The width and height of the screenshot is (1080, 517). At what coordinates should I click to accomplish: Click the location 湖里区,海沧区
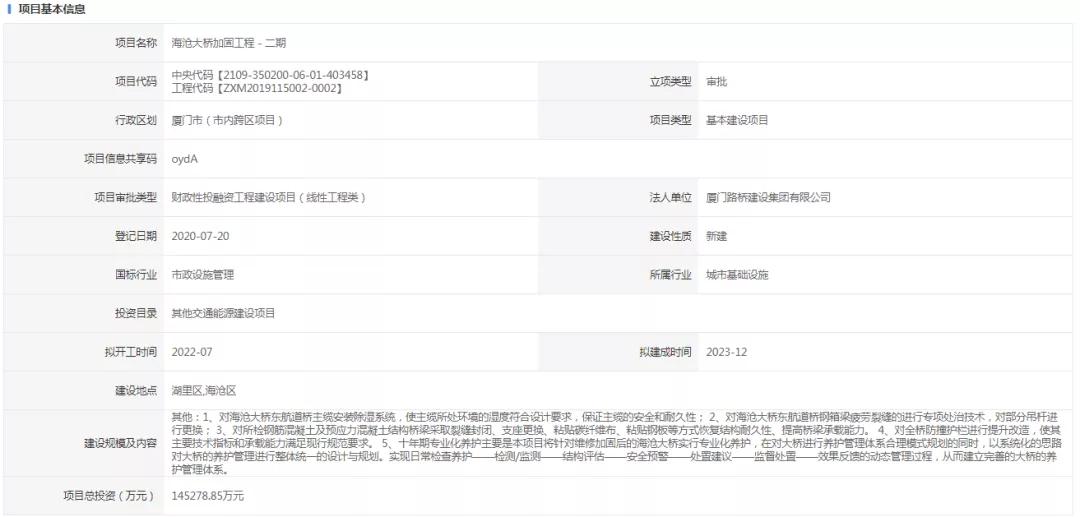point(204,390)
